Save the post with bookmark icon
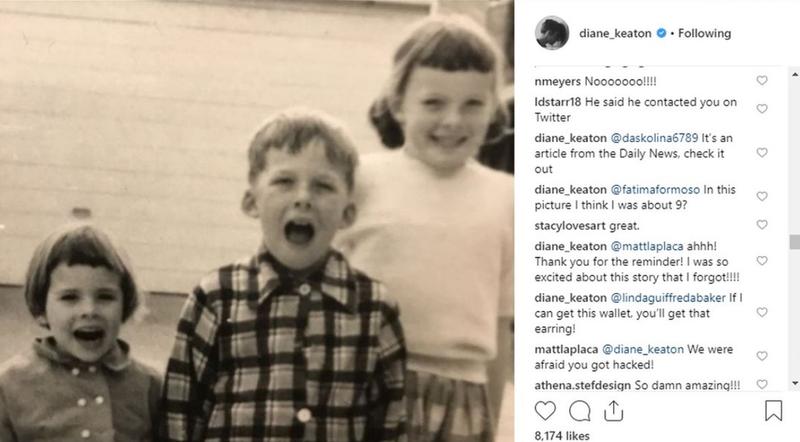Screen dimensions: 800x442 click(773, 410)
